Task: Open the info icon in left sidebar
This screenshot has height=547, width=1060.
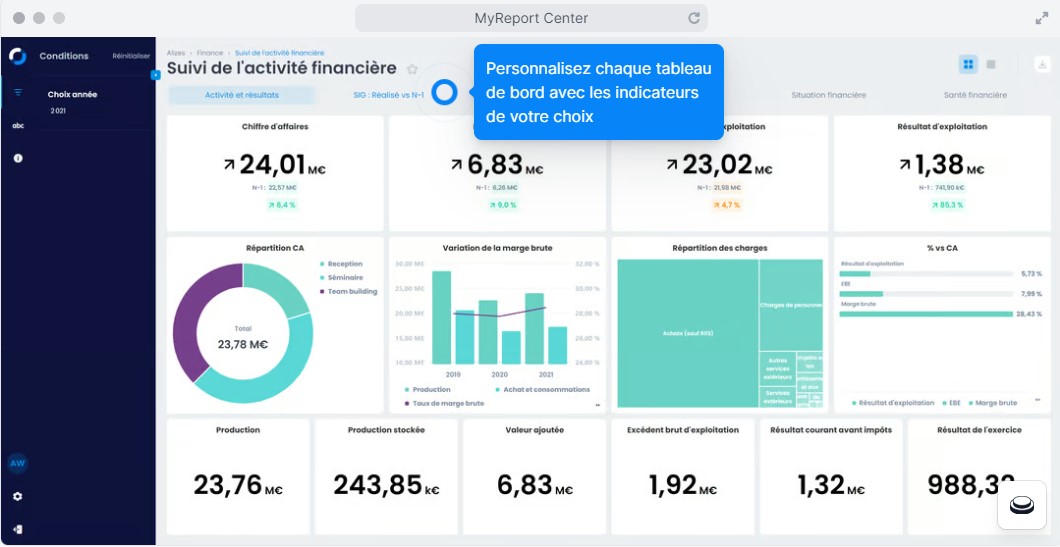Action: click(18, 158)
